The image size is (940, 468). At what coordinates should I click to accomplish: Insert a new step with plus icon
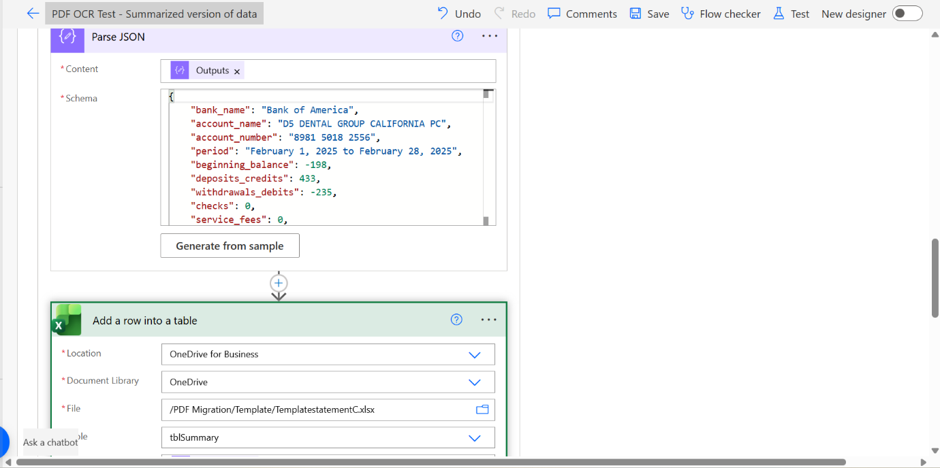(279, 283)
